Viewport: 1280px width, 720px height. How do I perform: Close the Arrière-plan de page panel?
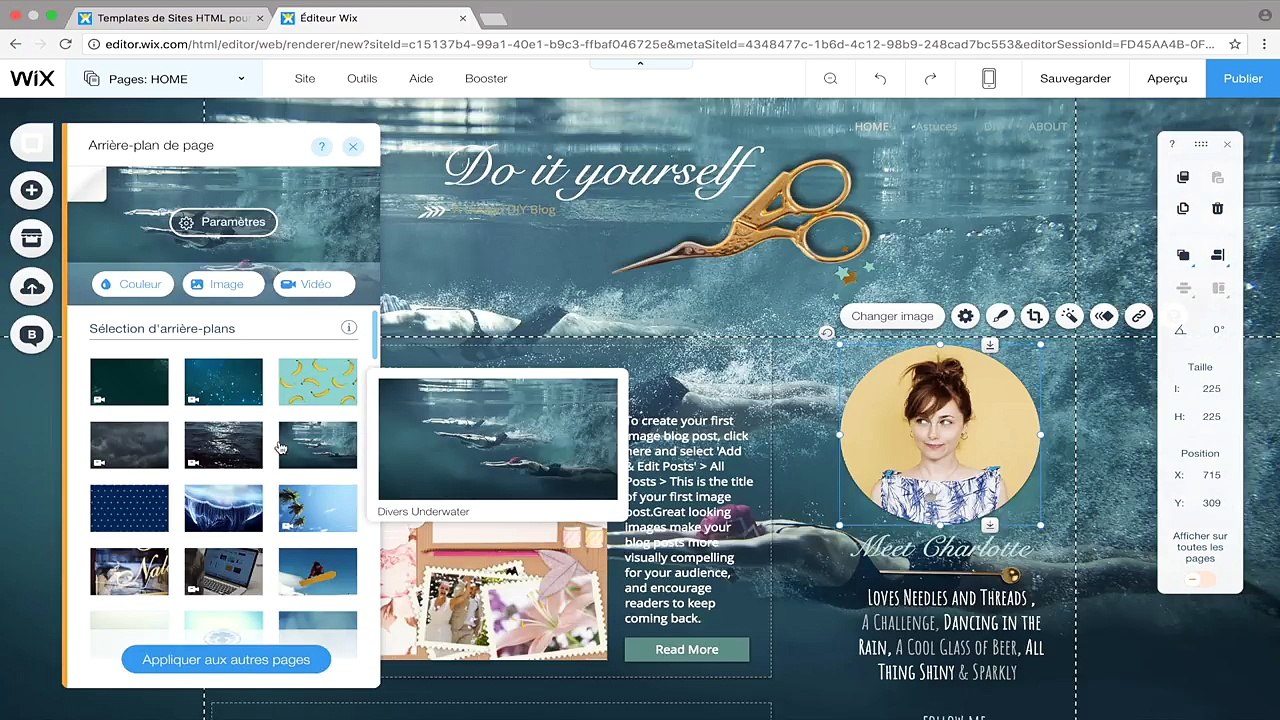pyautogui.click(x=352, y=146)
